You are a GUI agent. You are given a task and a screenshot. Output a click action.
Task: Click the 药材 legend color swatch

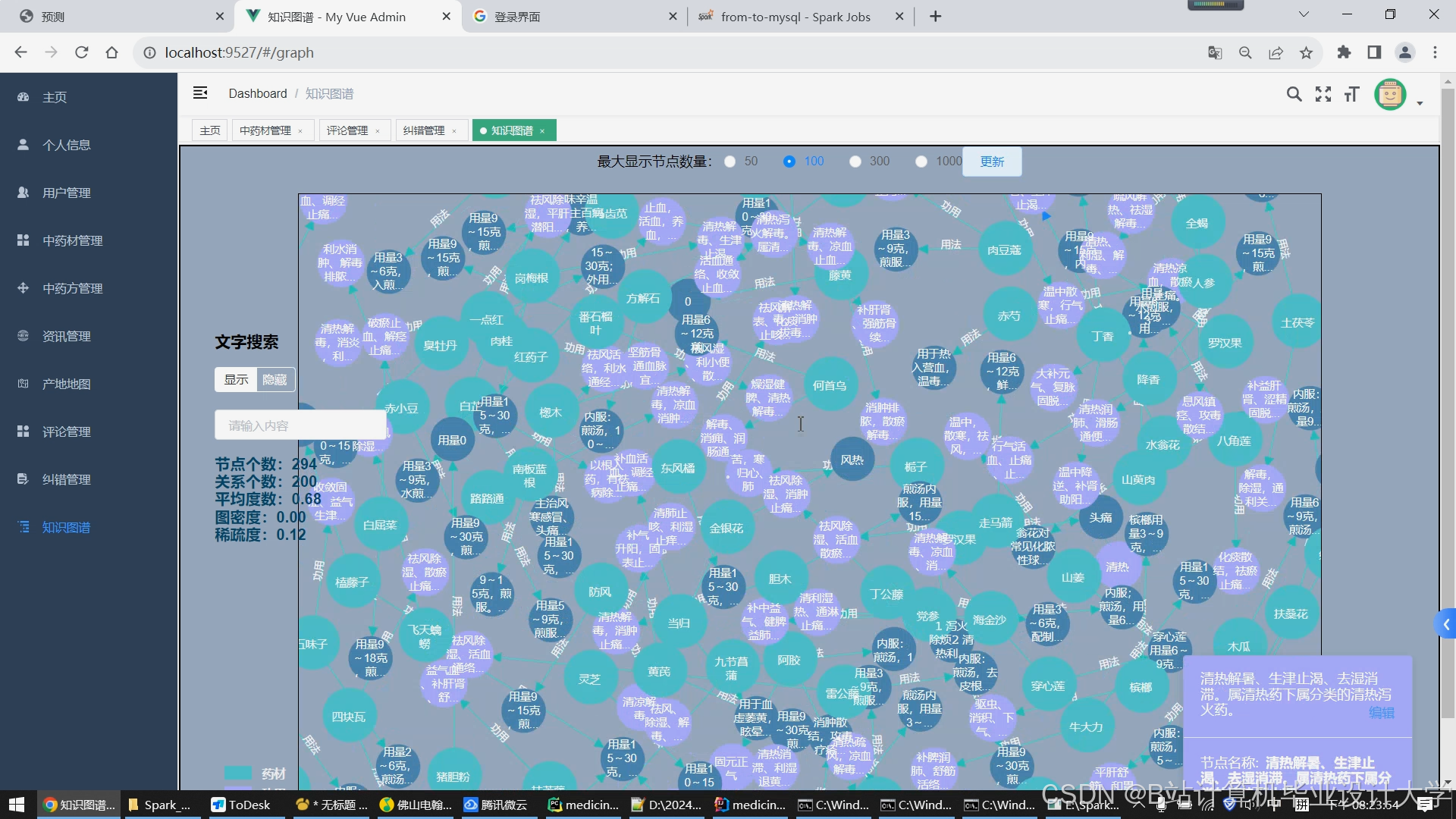(238, 773)
